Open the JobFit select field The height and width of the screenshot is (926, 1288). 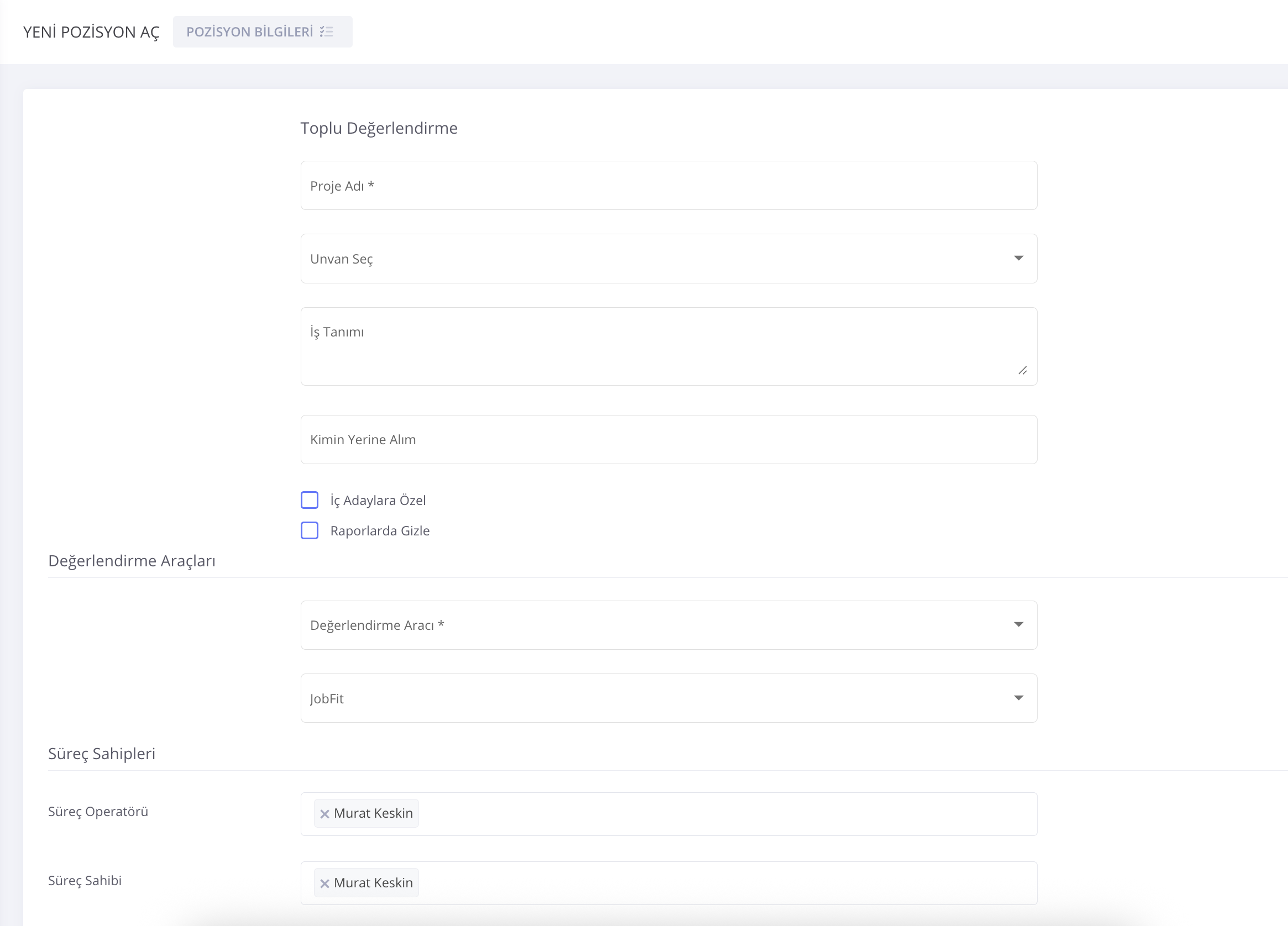pyautogui.click(x=625, y=698)
